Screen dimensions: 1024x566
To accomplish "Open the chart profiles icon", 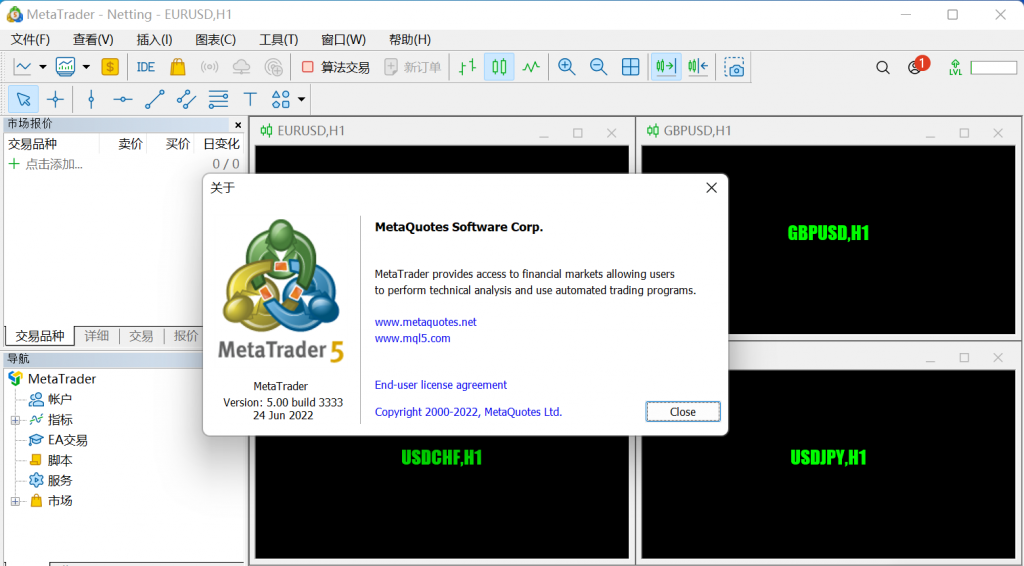I will click(65, 67).
